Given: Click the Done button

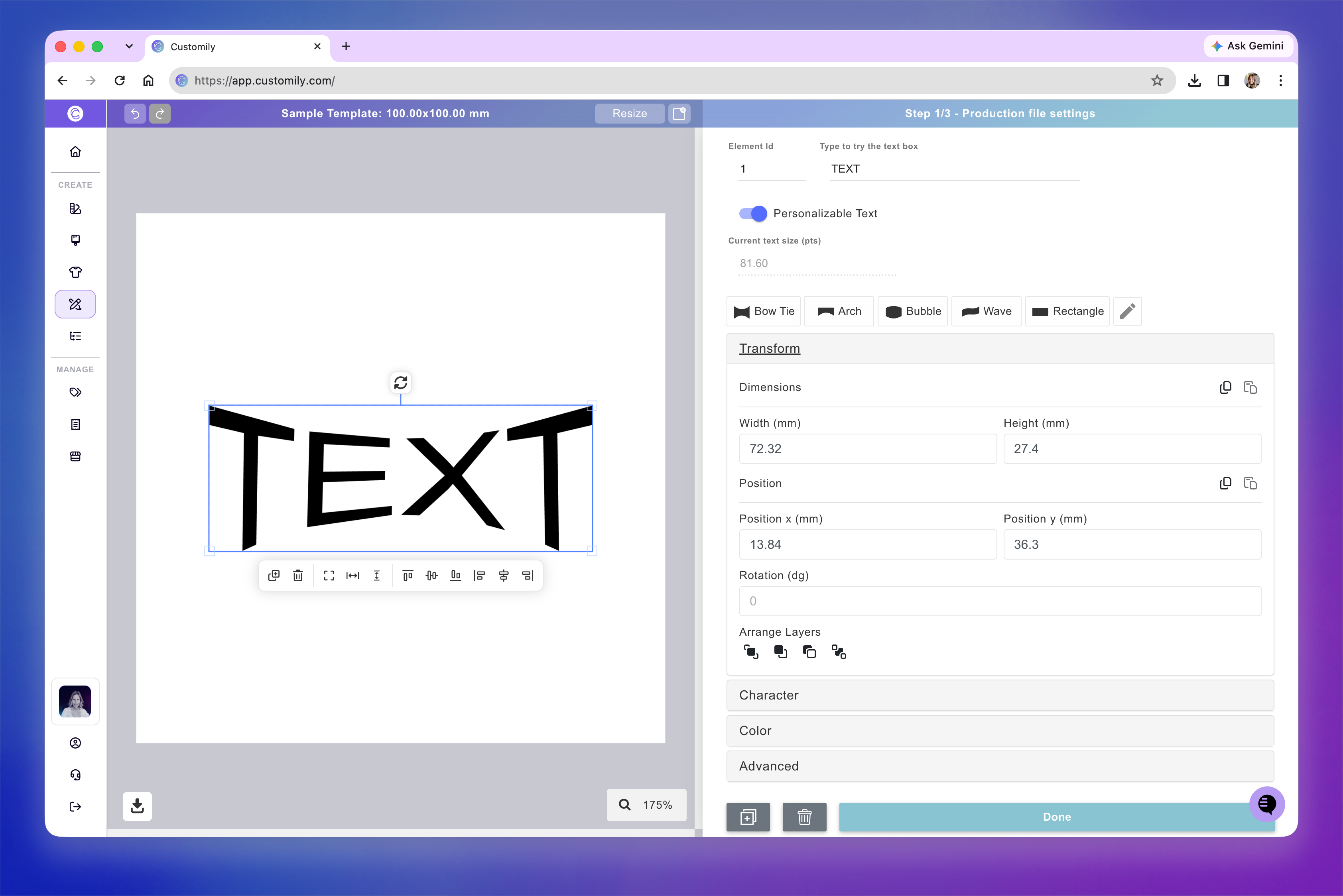Looking at the screenshot, I should point(1057,817).
